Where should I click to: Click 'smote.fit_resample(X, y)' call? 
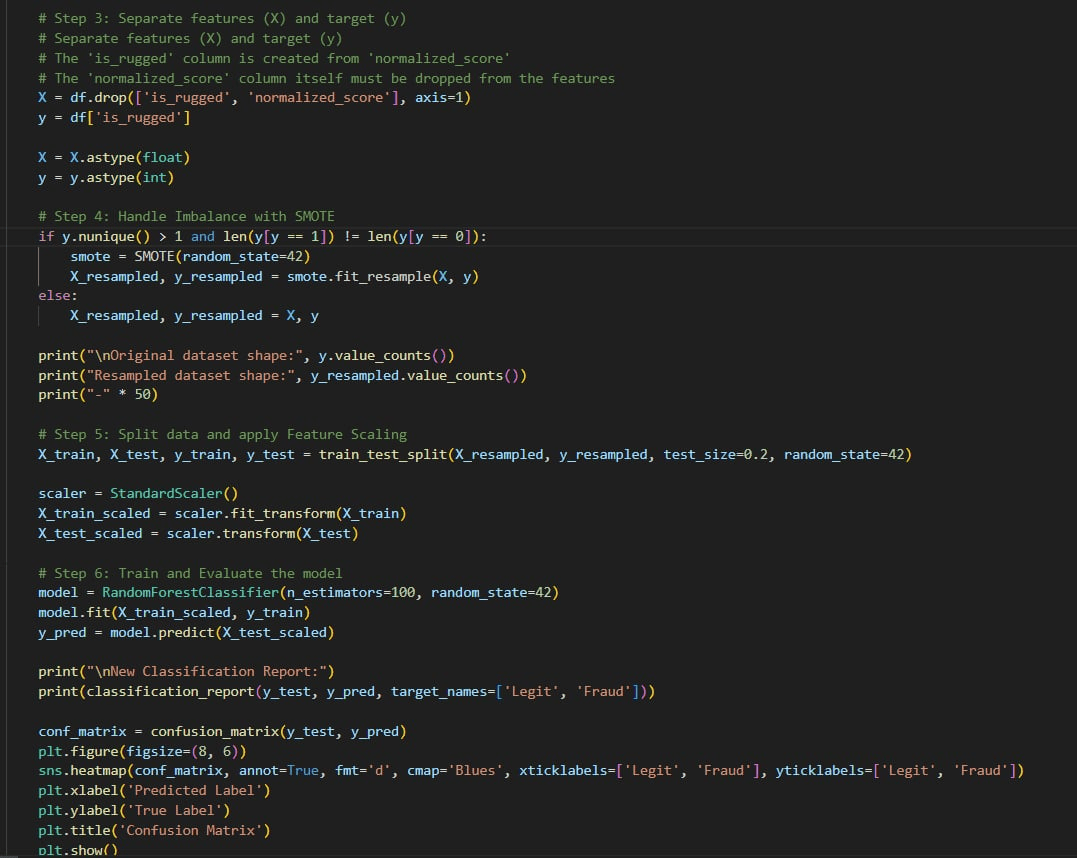tap(383, 276)
